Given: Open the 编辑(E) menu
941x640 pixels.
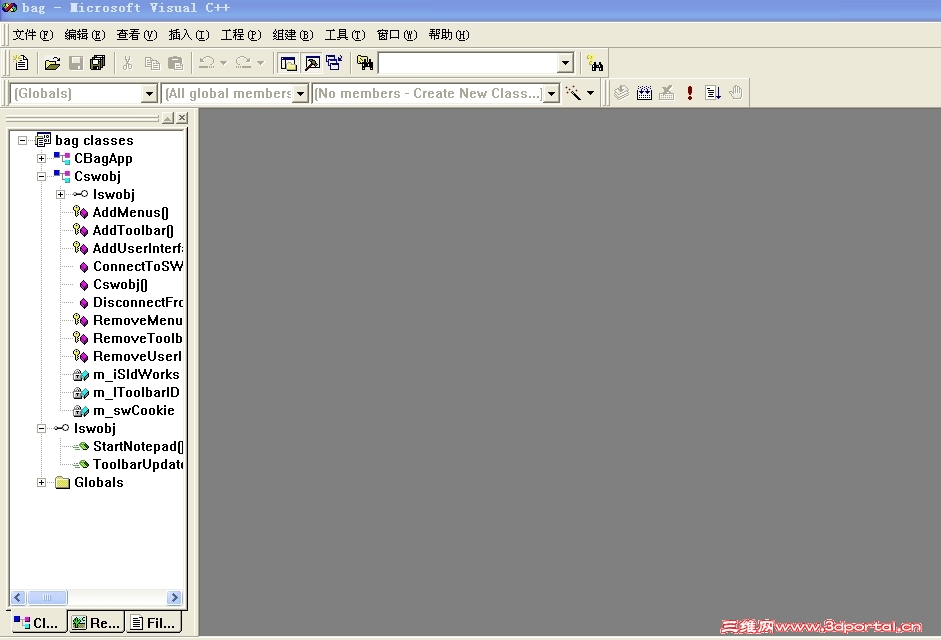Looking at the screenshot, I should tap(85, 35).
